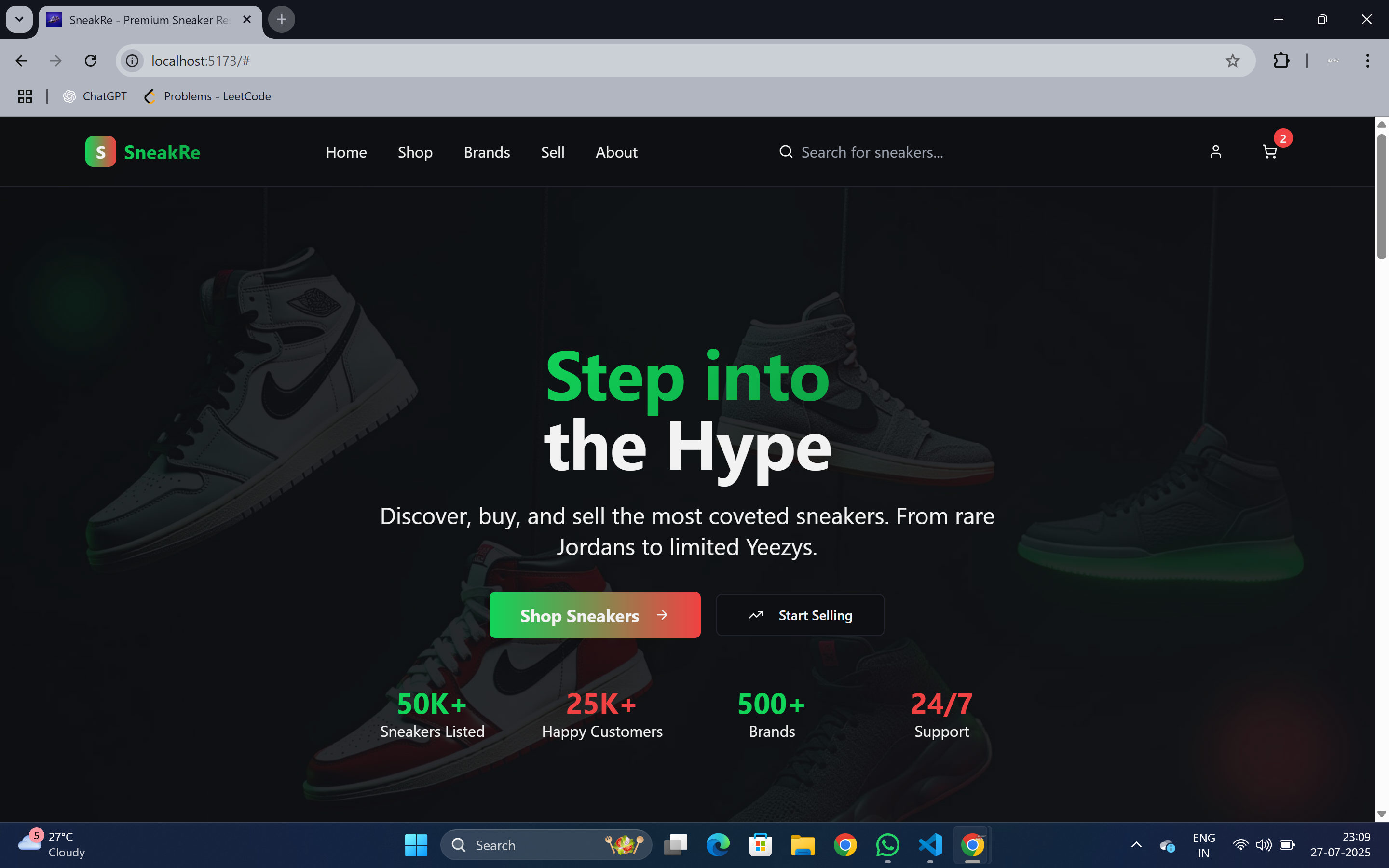Open the shopping cart with 2 items

pyautogui.click(x=1269, y=151)
